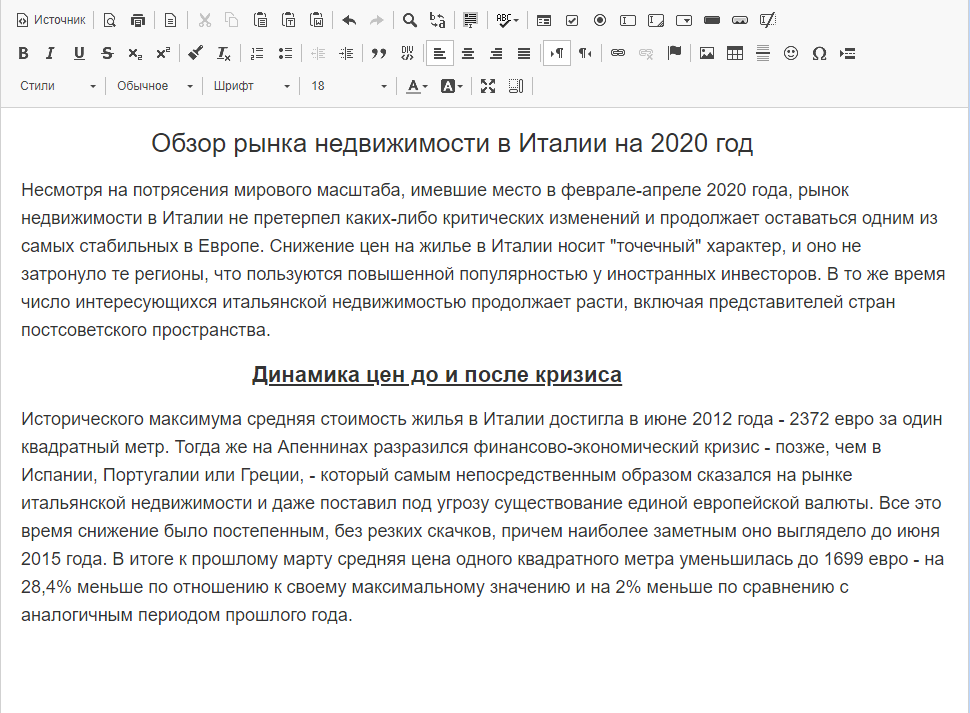This screenshot has height=713, width=970.
Task: Open the Templates dialog
Action: tap(170, 20)
